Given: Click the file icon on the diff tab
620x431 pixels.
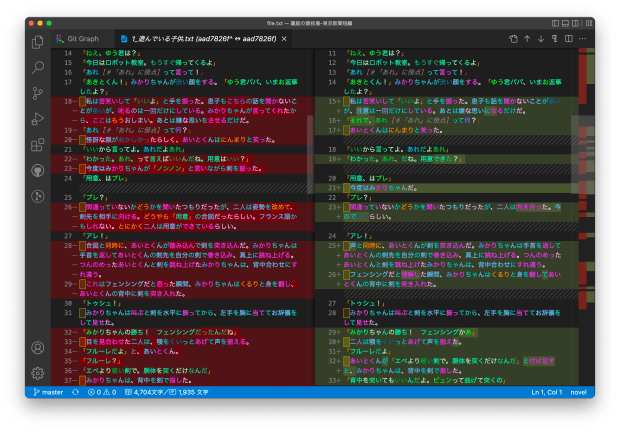Looking at the screenshot, I should pyautogui.click(x=124, y=39).
